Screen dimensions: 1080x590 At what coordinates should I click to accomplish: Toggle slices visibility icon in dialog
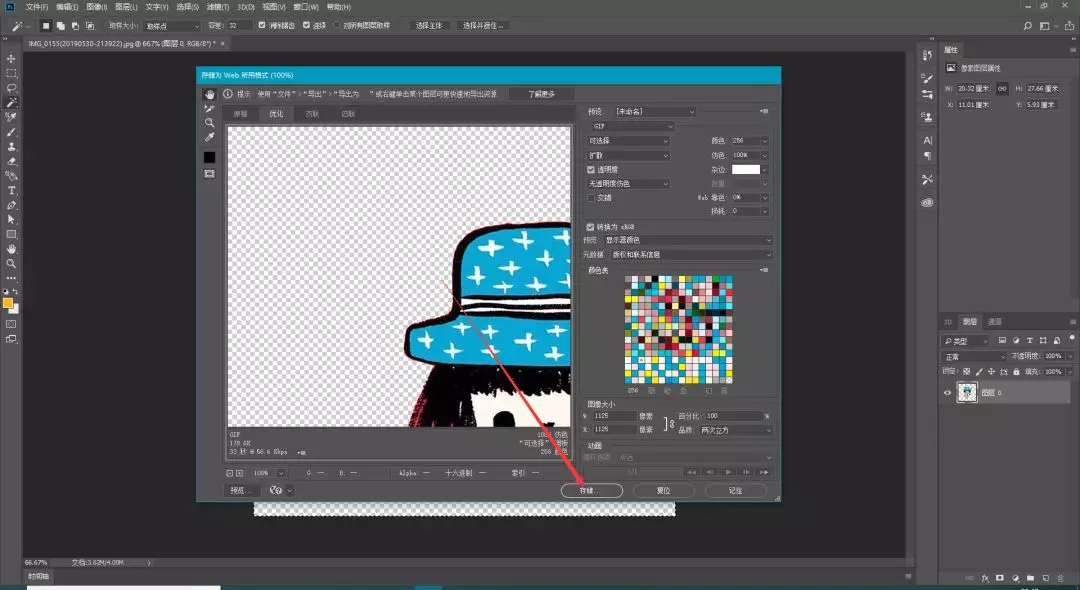click(x=210, y=173)
